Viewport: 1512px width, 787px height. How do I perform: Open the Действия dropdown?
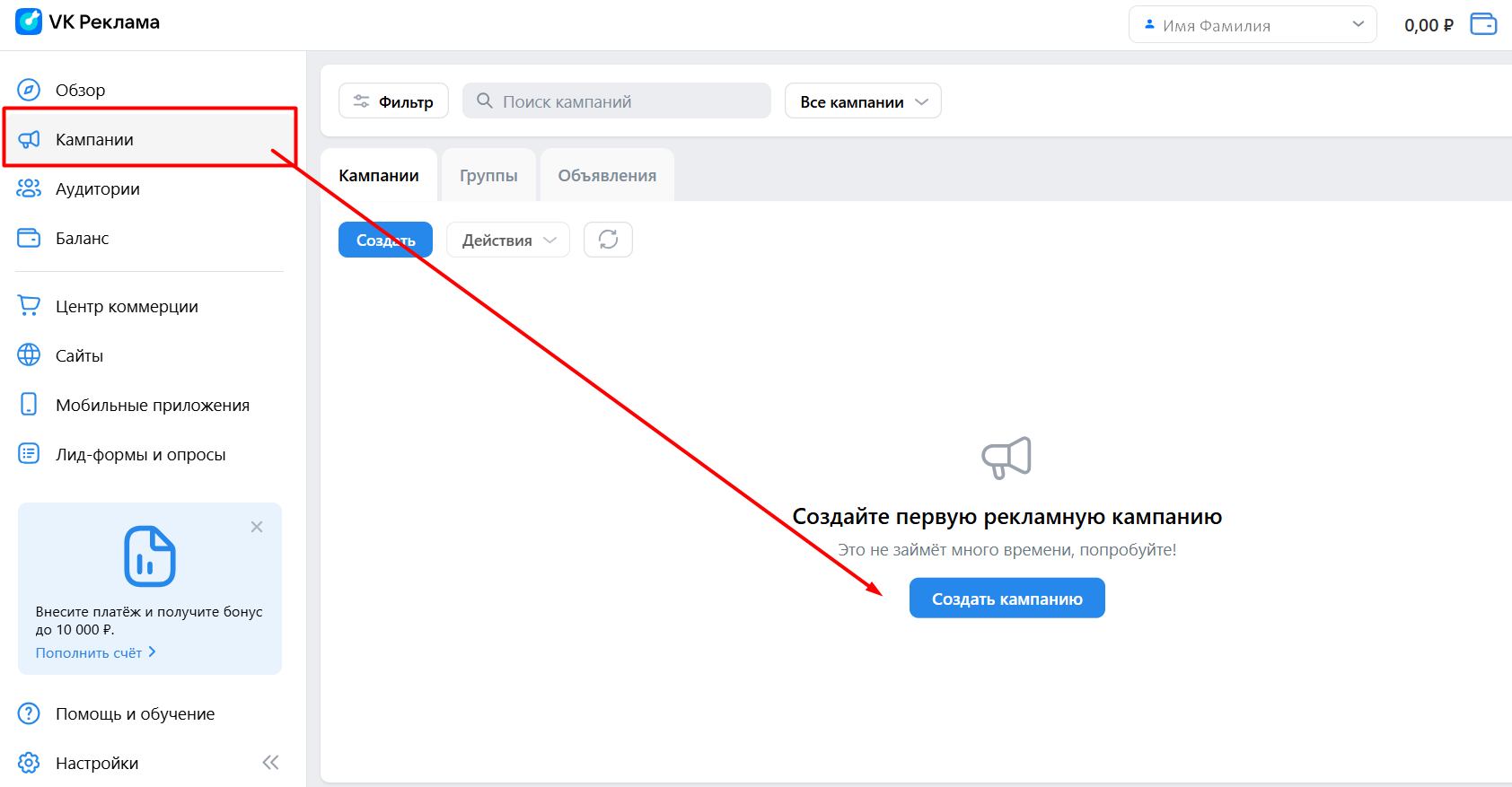(508, 240)
